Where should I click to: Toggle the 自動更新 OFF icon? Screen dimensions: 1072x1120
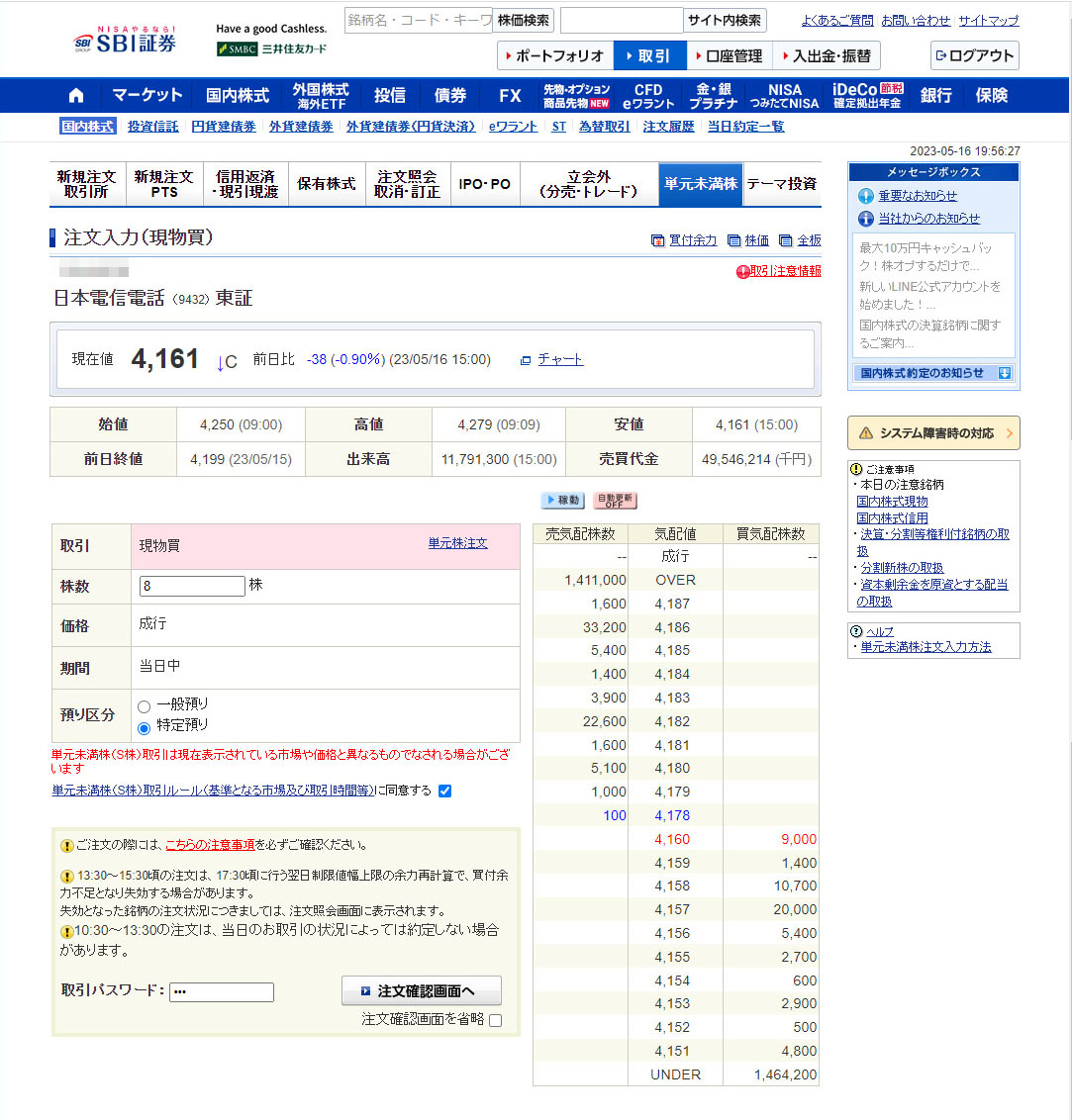(x=615, y=501)
